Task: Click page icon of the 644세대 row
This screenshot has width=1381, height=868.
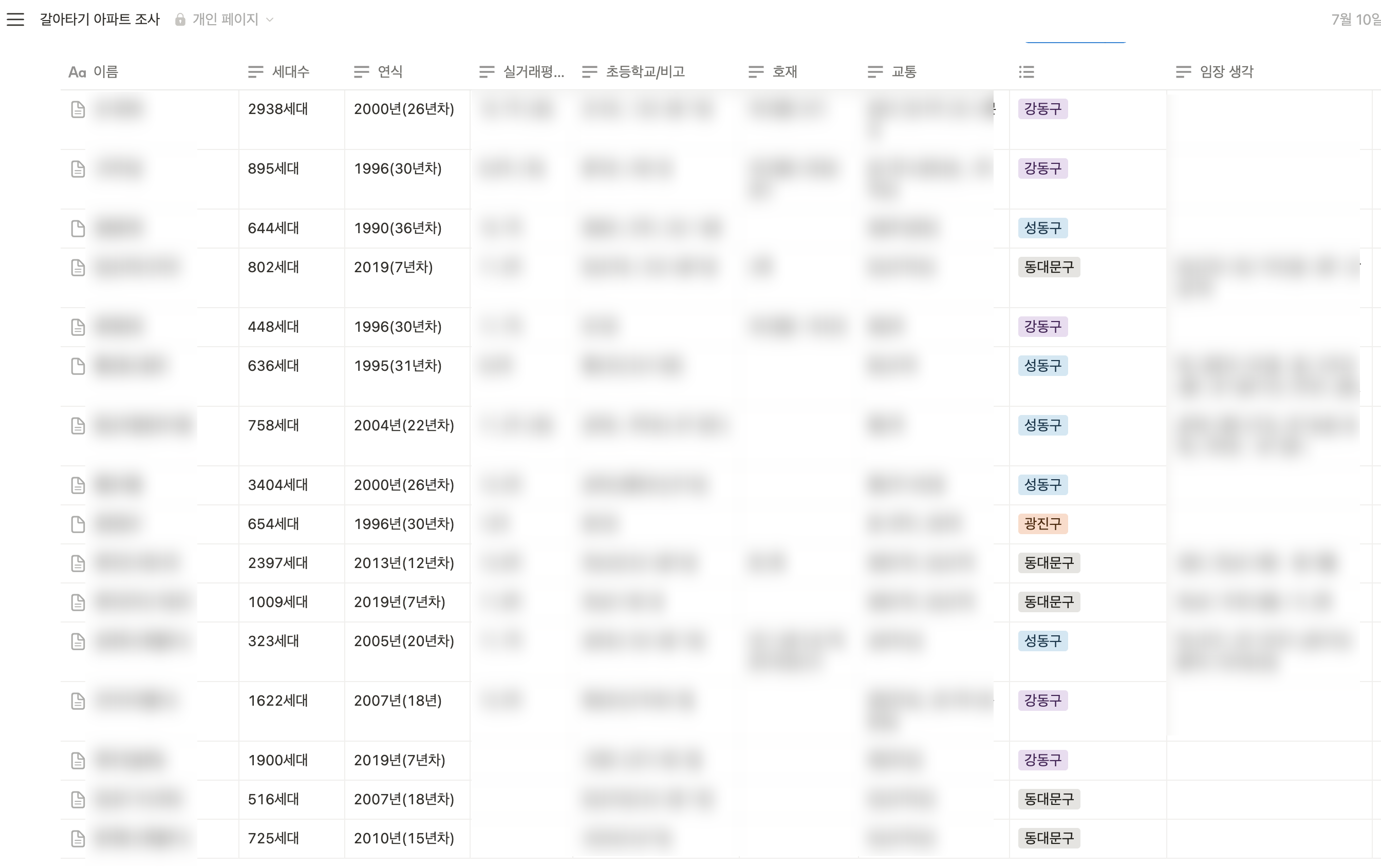Action: coord(78,228)
